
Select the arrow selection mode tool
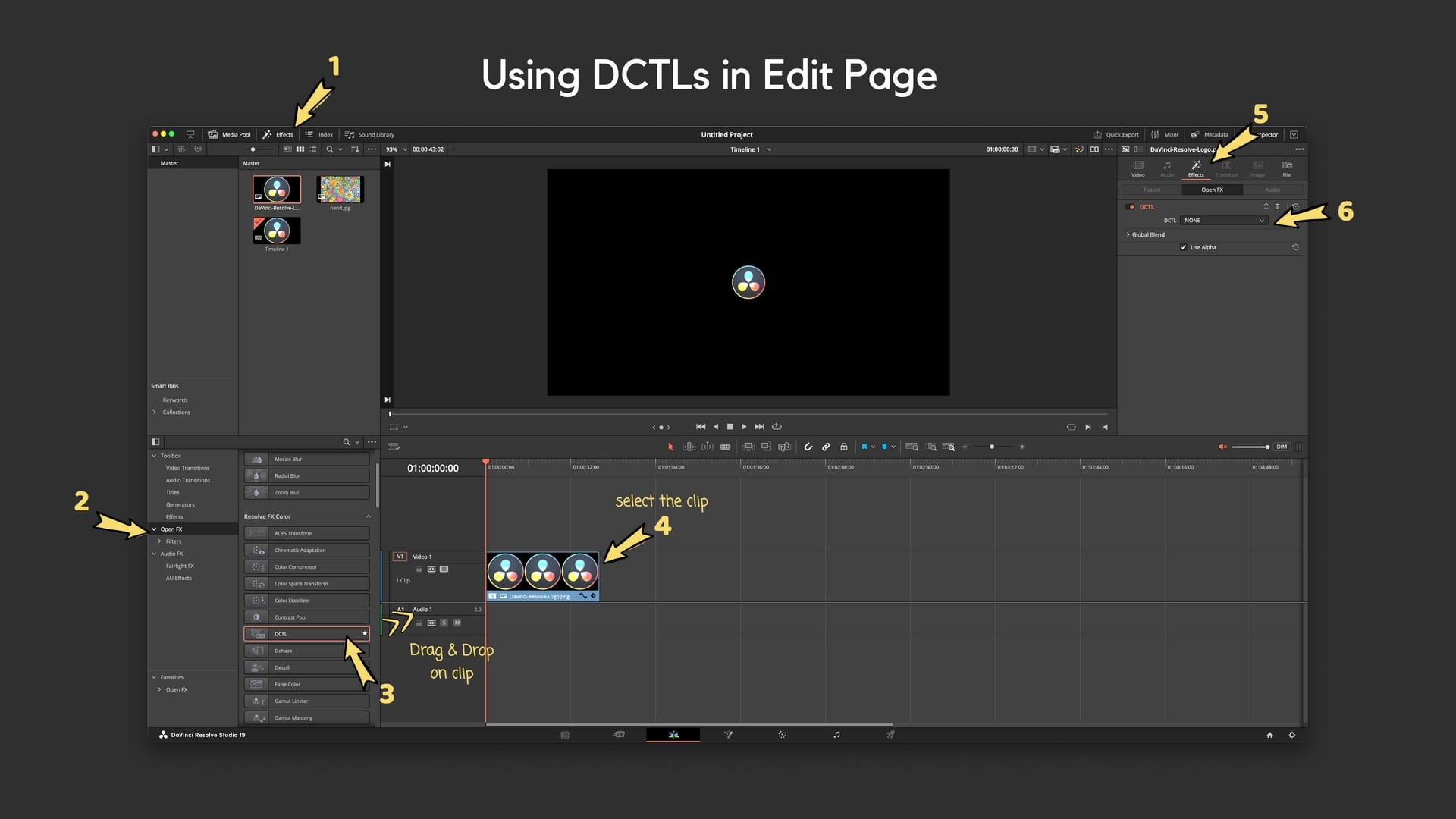670,447
